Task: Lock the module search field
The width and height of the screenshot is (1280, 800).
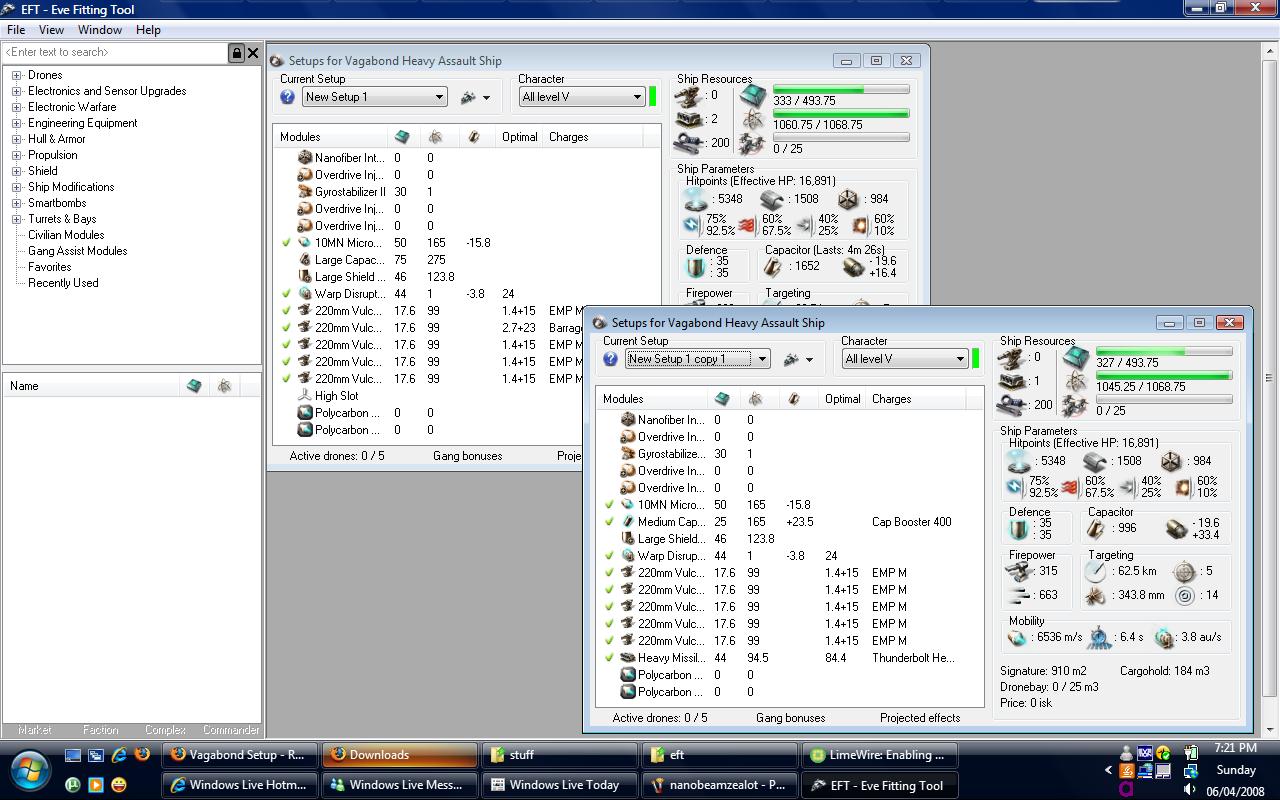Action: [x=237, y=53]
